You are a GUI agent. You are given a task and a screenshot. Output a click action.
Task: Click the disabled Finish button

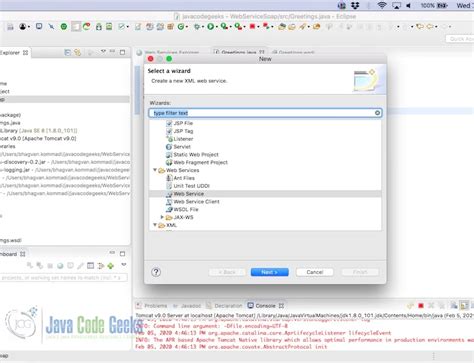coord(360,272)
